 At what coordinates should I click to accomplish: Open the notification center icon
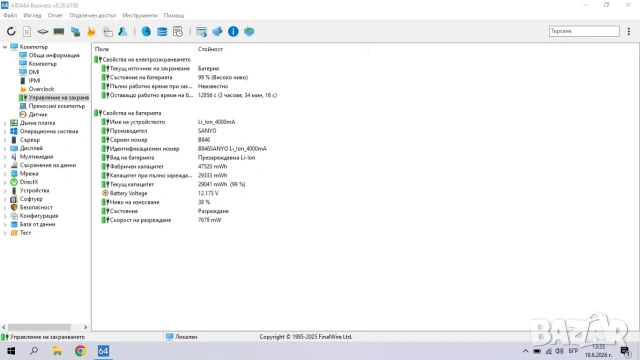coord(625,351)
